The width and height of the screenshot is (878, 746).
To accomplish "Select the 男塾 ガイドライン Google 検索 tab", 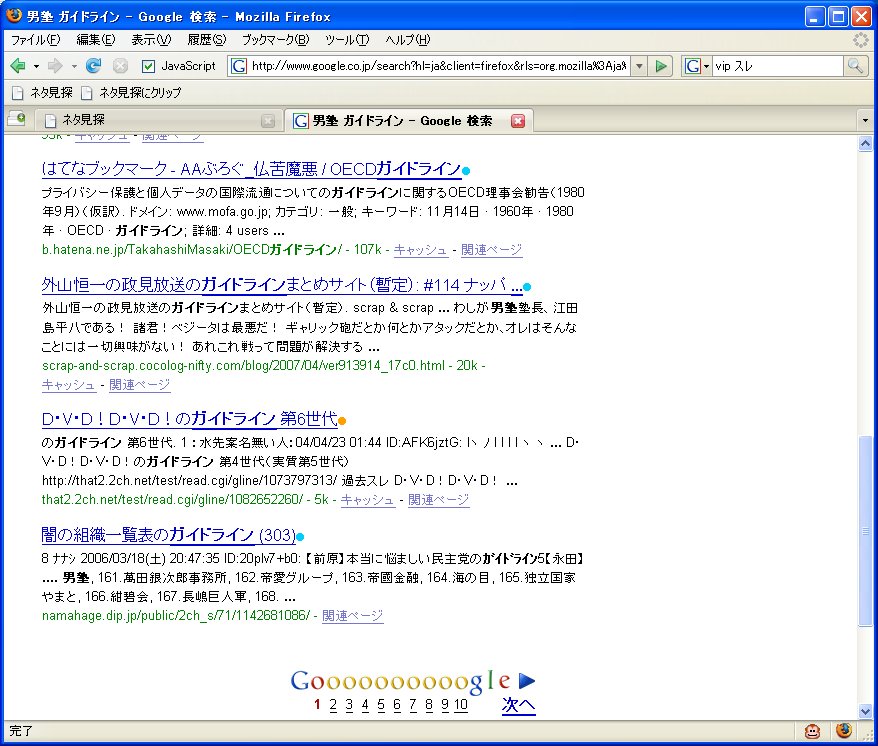I will click(x=409, y=120).
